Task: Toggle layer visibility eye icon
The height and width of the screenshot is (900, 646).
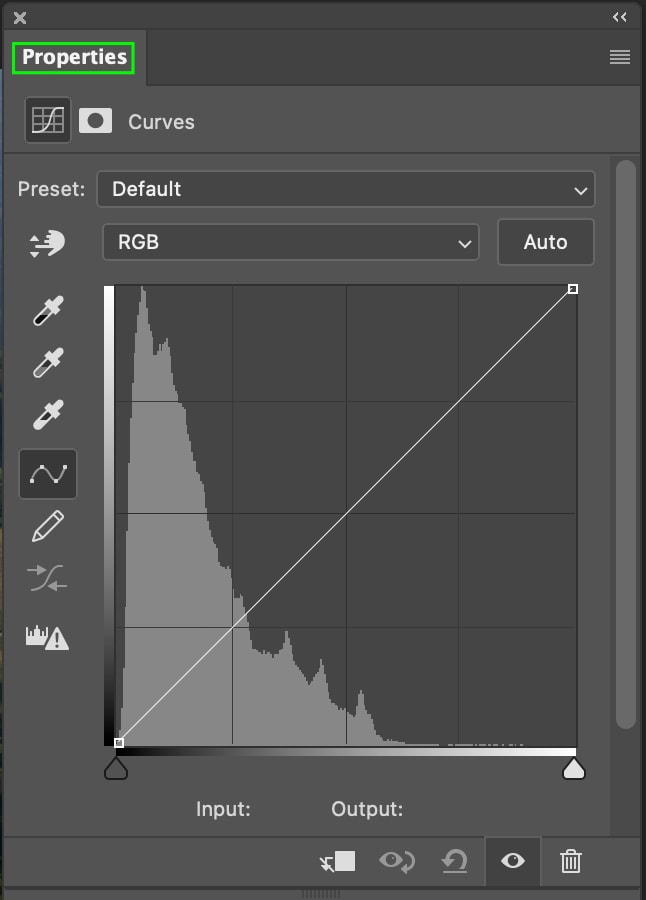Action: (x=513, y=861)
